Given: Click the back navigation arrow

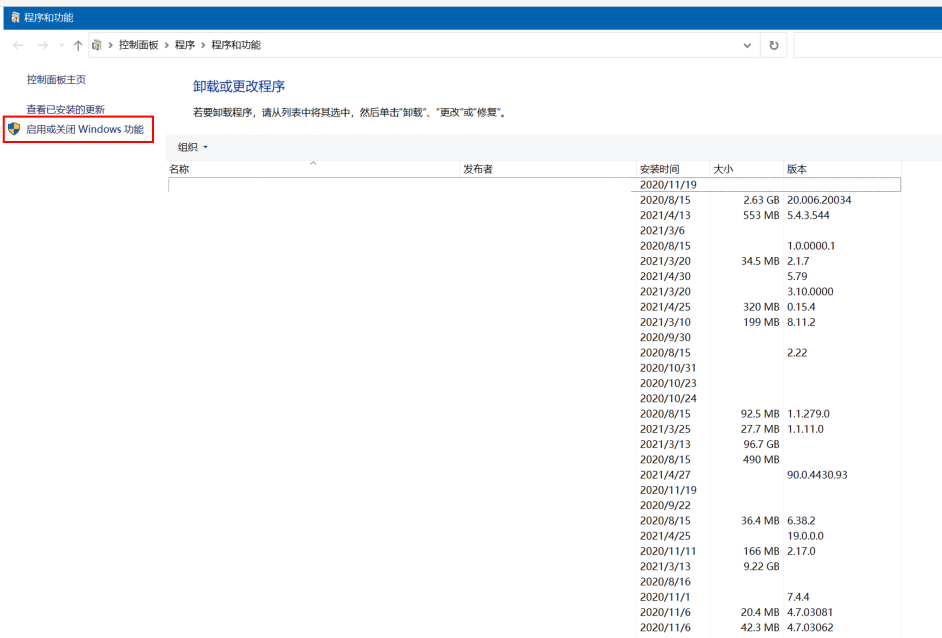Looking at the screenshot, I should coord(16,45).
